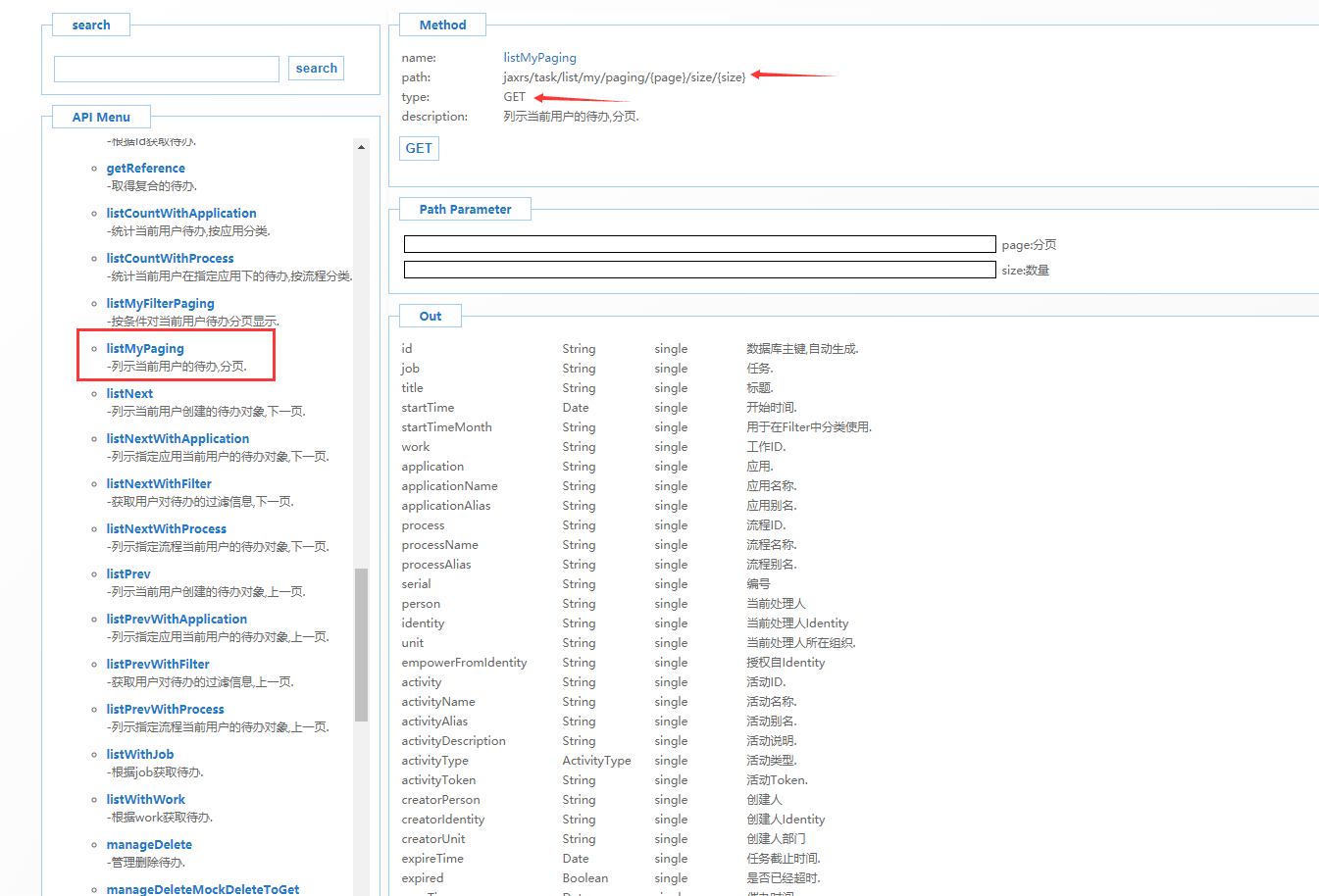Click the applicationName output field name
The image size is (1319, 896).
coord(449,486)
